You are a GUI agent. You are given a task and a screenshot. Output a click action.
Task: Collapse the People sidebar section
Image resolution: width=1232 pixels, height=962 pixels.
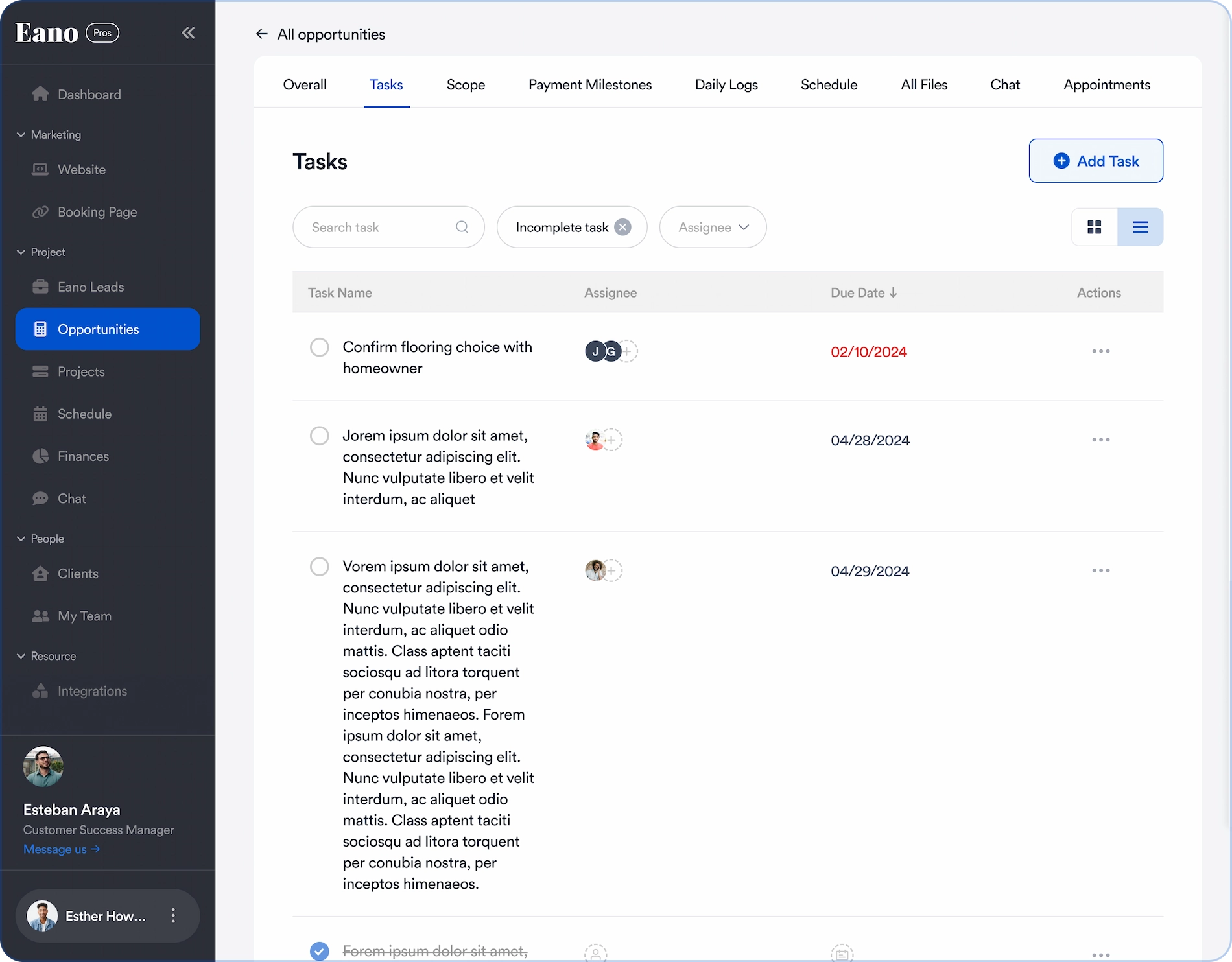coord(21,539)
